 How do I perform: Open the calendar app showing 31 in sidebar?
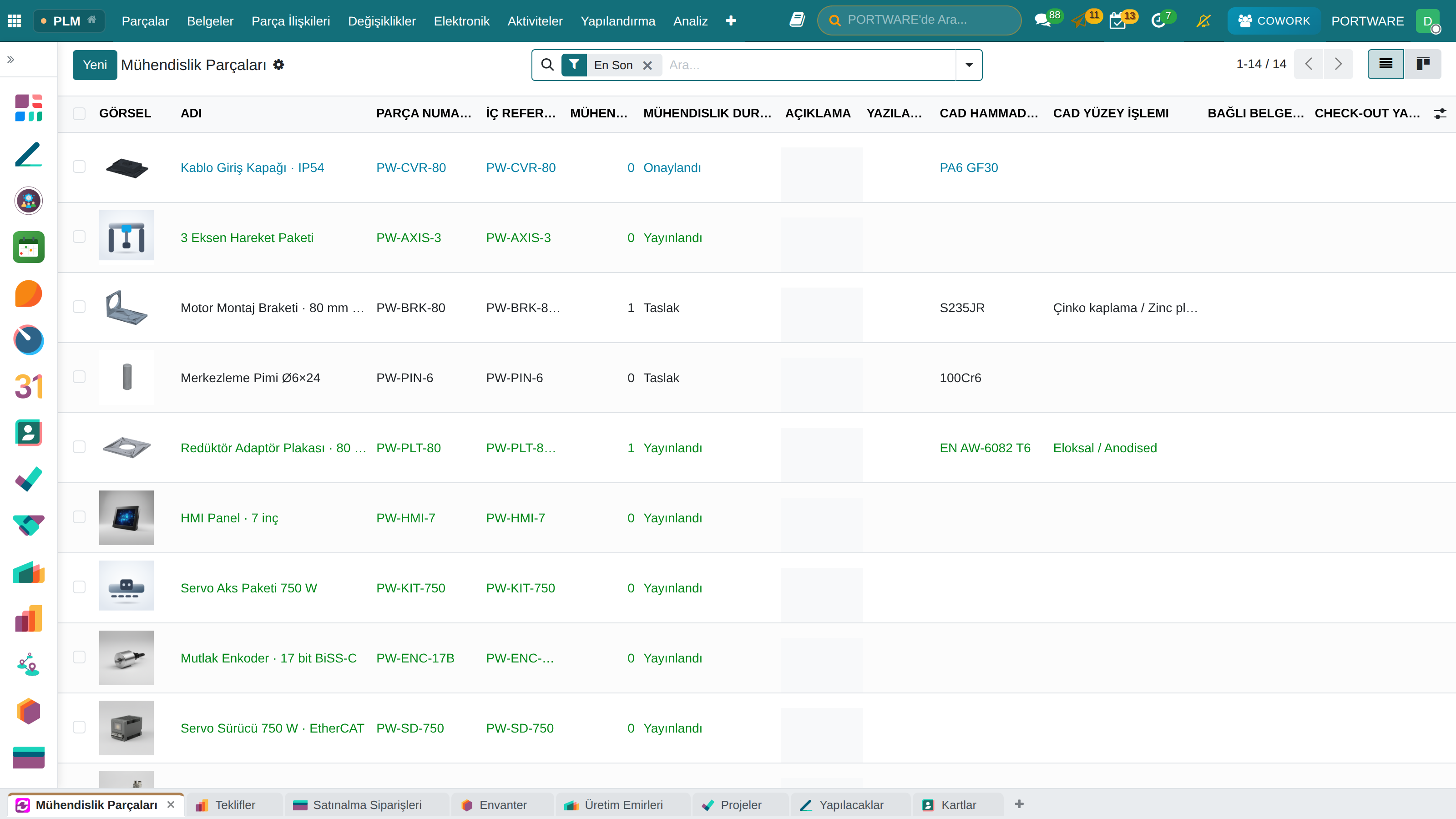point(28,387)
